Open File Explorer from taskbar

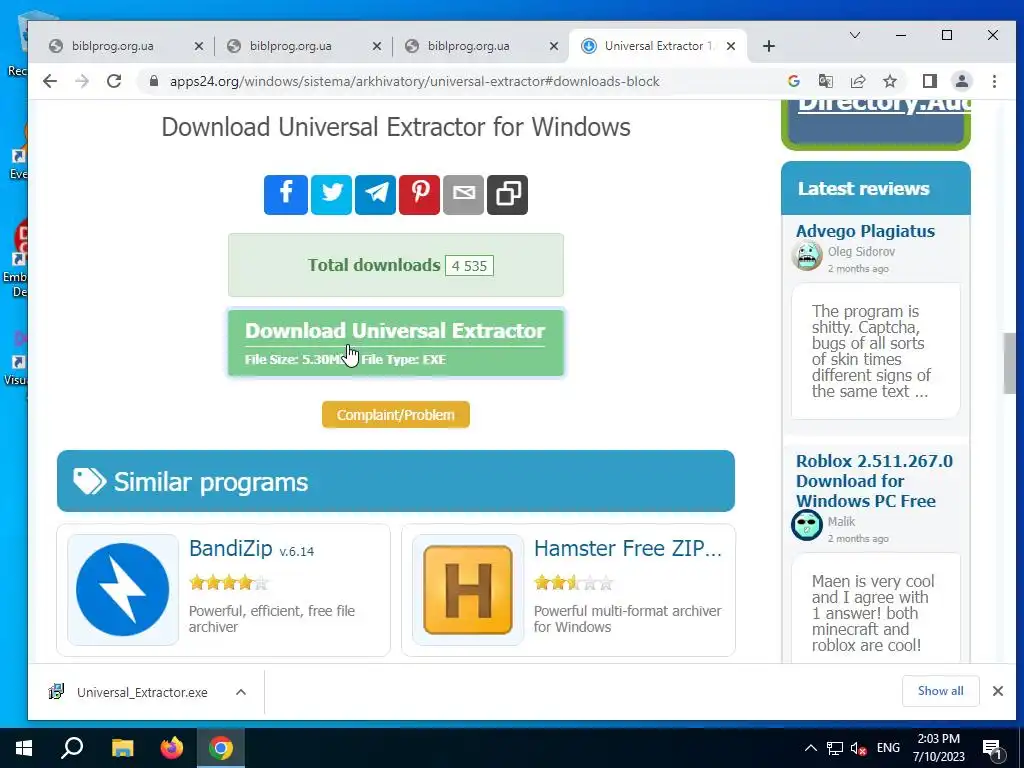(x=122, y=748)
